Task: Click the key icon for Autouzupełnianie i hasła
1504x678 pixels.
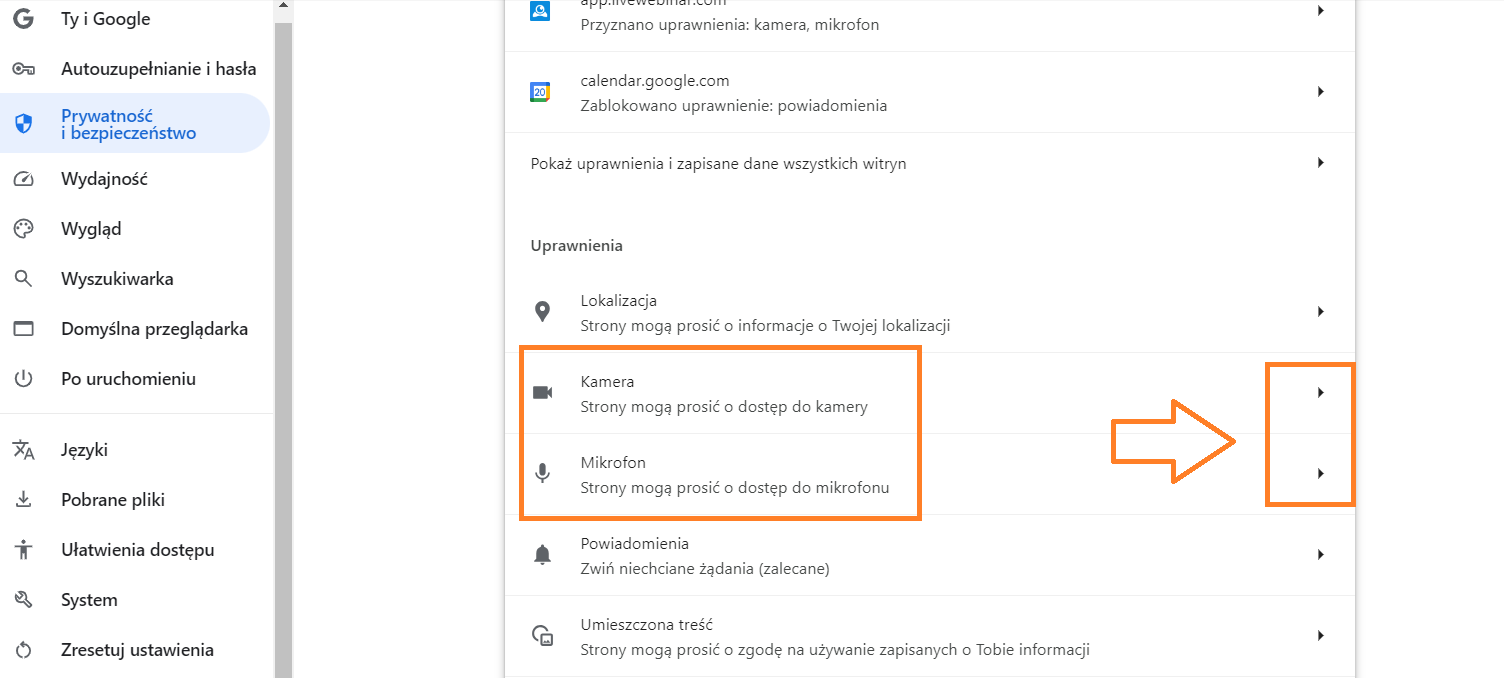Action: [x=23, y=69]
